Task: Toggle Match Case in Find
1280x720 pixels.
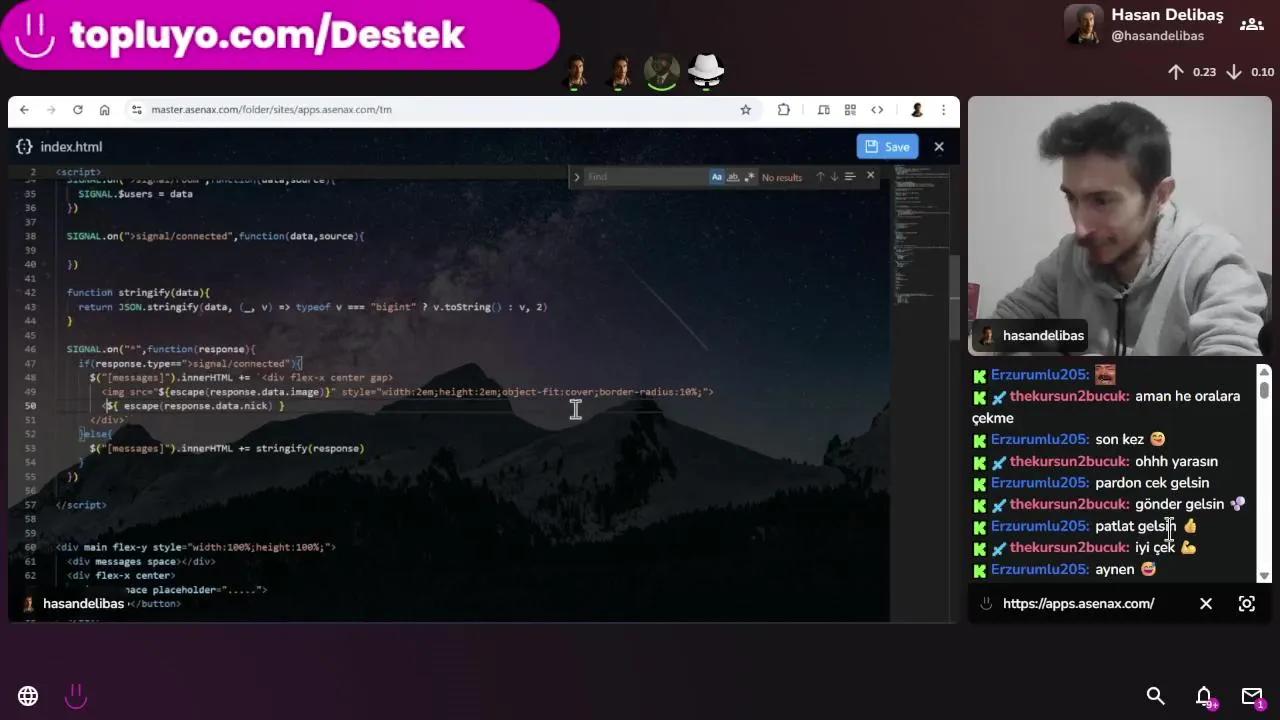Action: pyautogui.click(x=716, y=177)
